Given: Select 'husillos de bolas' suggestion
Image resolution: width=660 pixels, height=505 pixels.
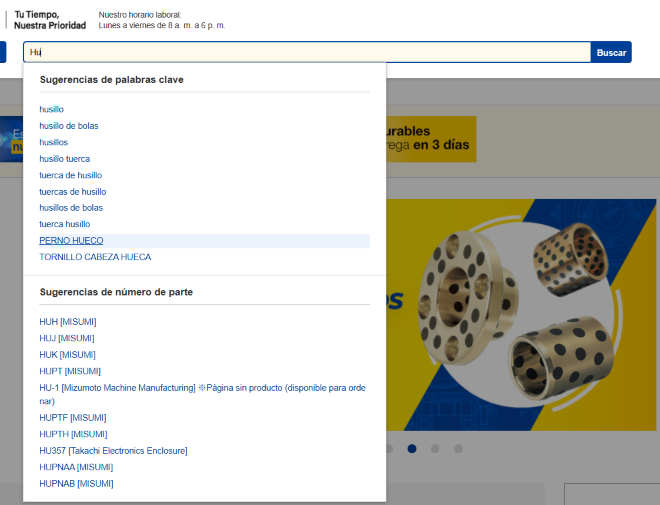Looking at the screenshot, I should [x=71, y=208].
